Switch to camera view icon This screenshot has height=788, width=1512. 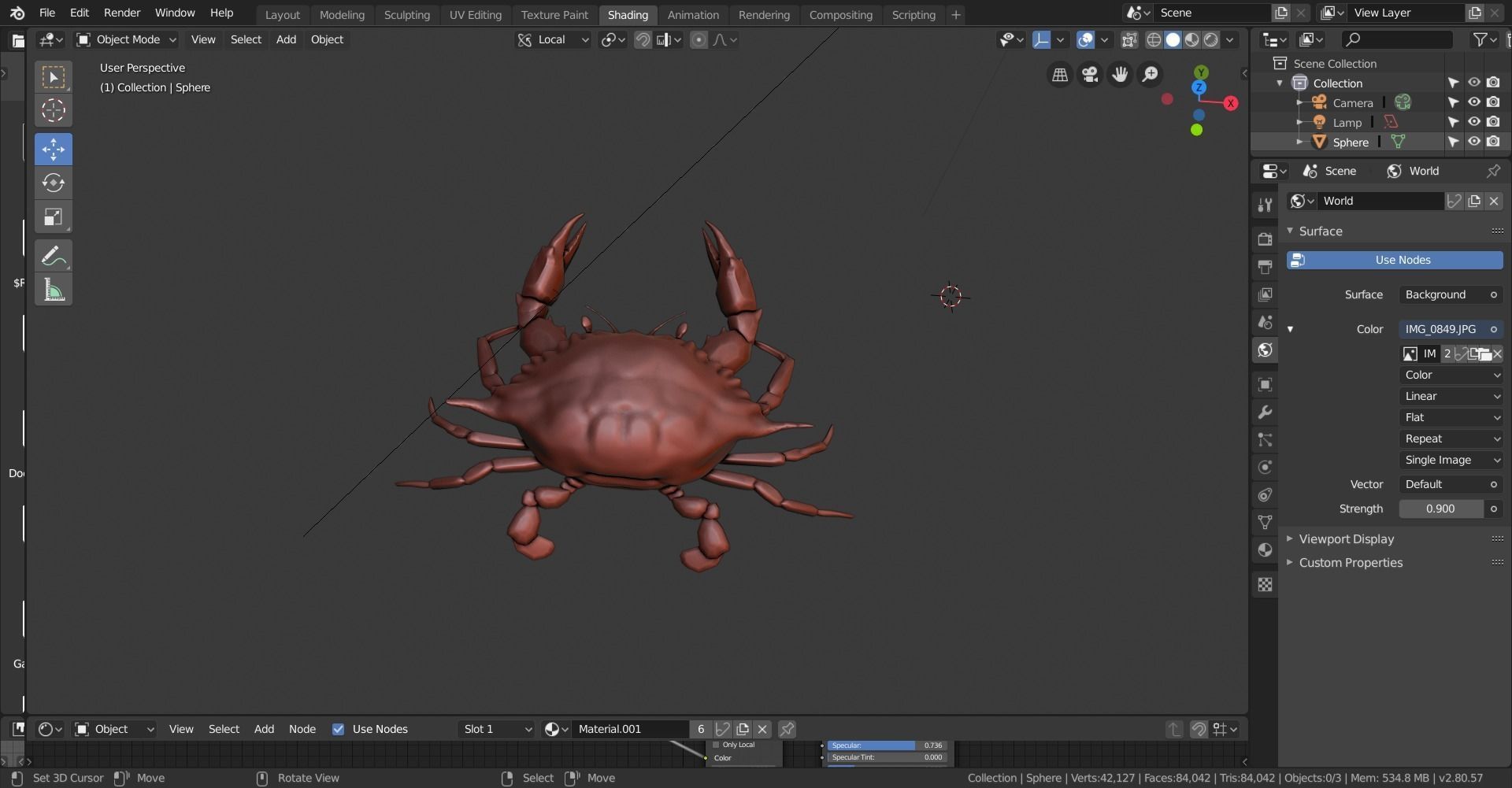point(1090,75)
